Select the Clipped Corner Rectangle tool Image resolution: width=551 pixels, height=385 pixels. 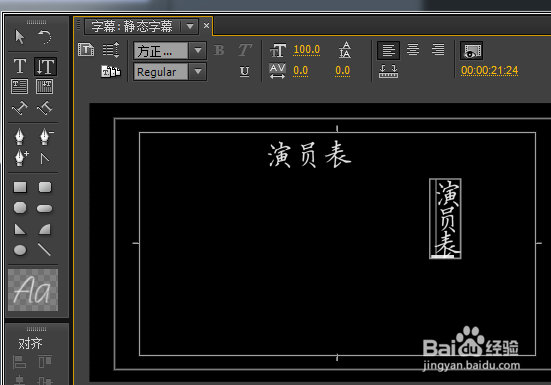pyautogui.click(x=20, y=208)
